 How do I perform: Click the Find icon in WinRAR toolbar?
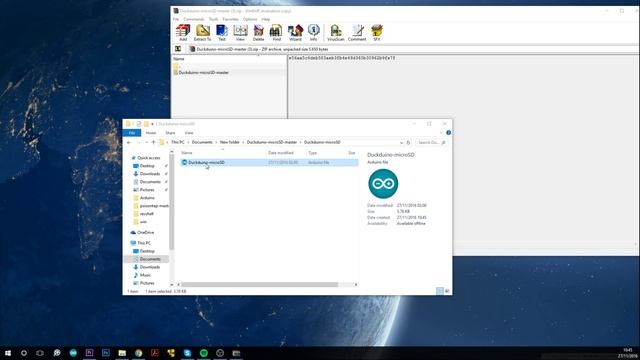coord(276,33)
